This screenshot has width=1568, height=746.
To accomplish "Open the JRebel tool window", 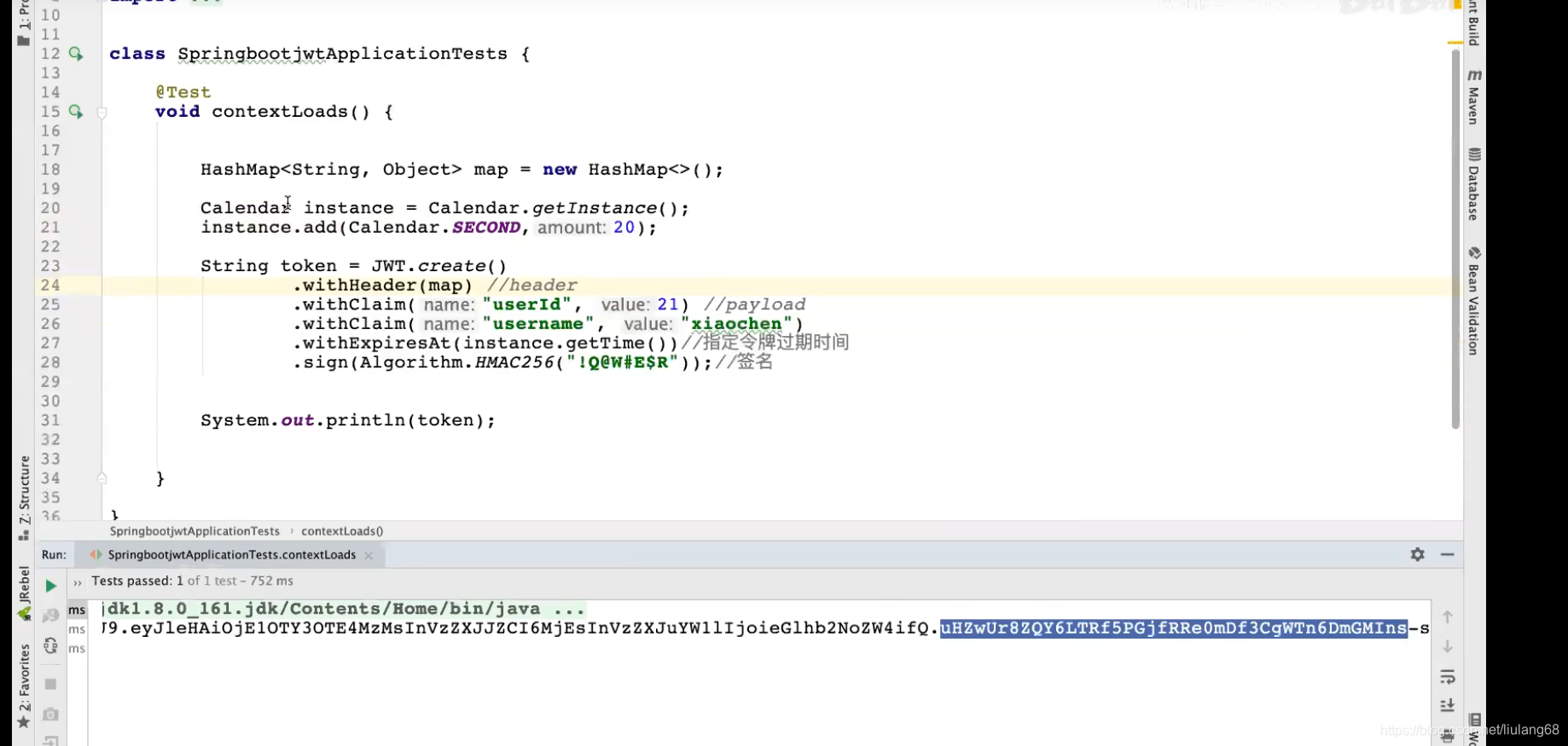I will [x=24, y=594].
